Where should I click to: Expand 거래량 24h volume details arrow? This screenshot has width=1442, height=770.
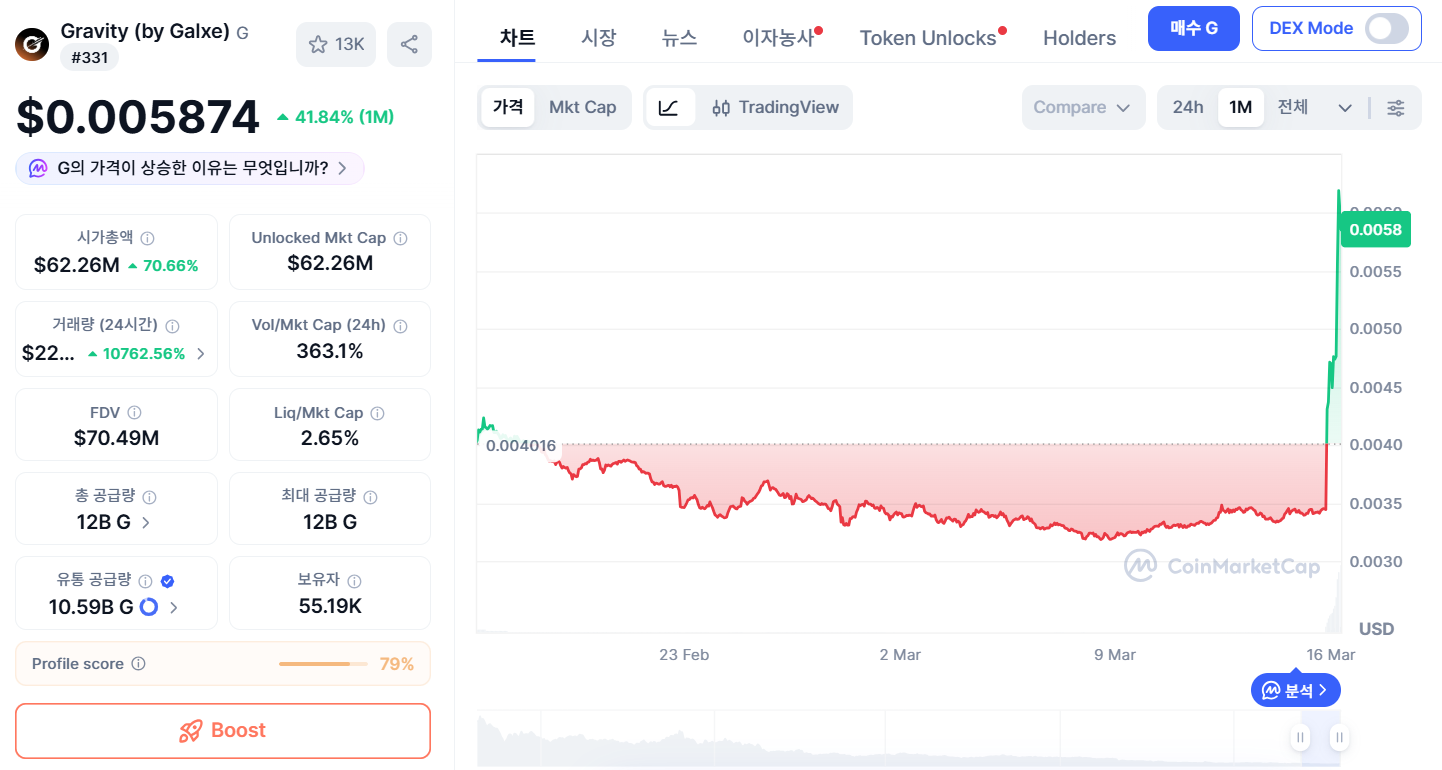[201, 353]
